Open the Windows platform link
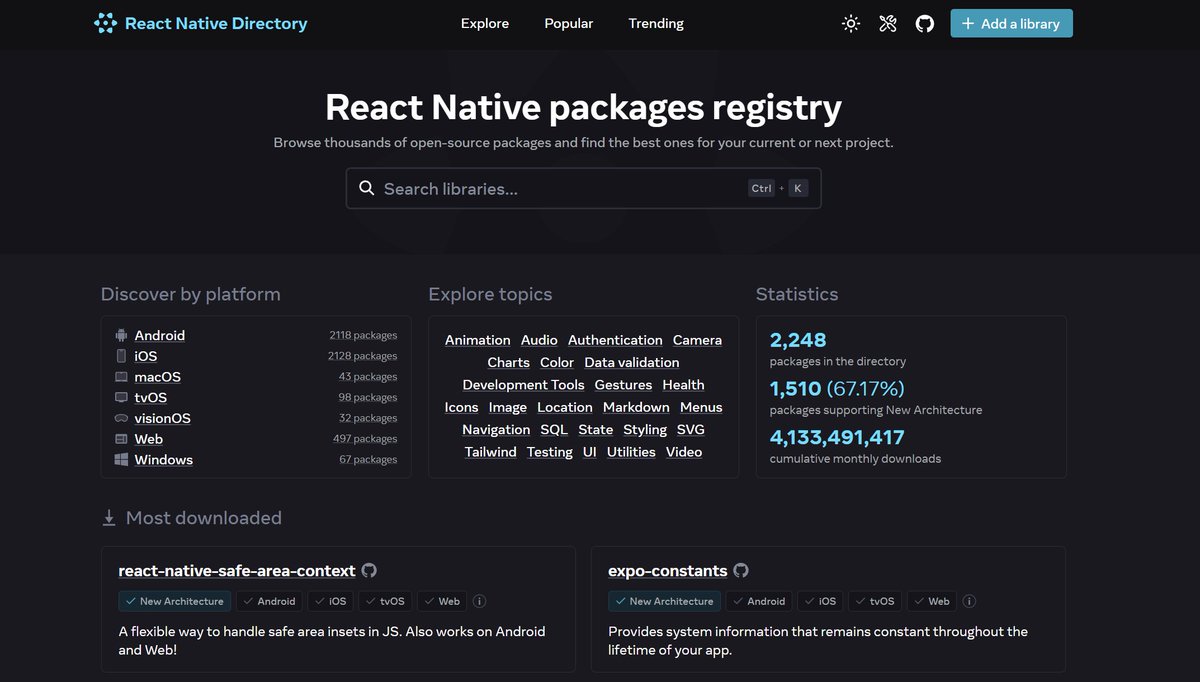Viewport: 1200px width, 682px height. (x=164, y=460)
